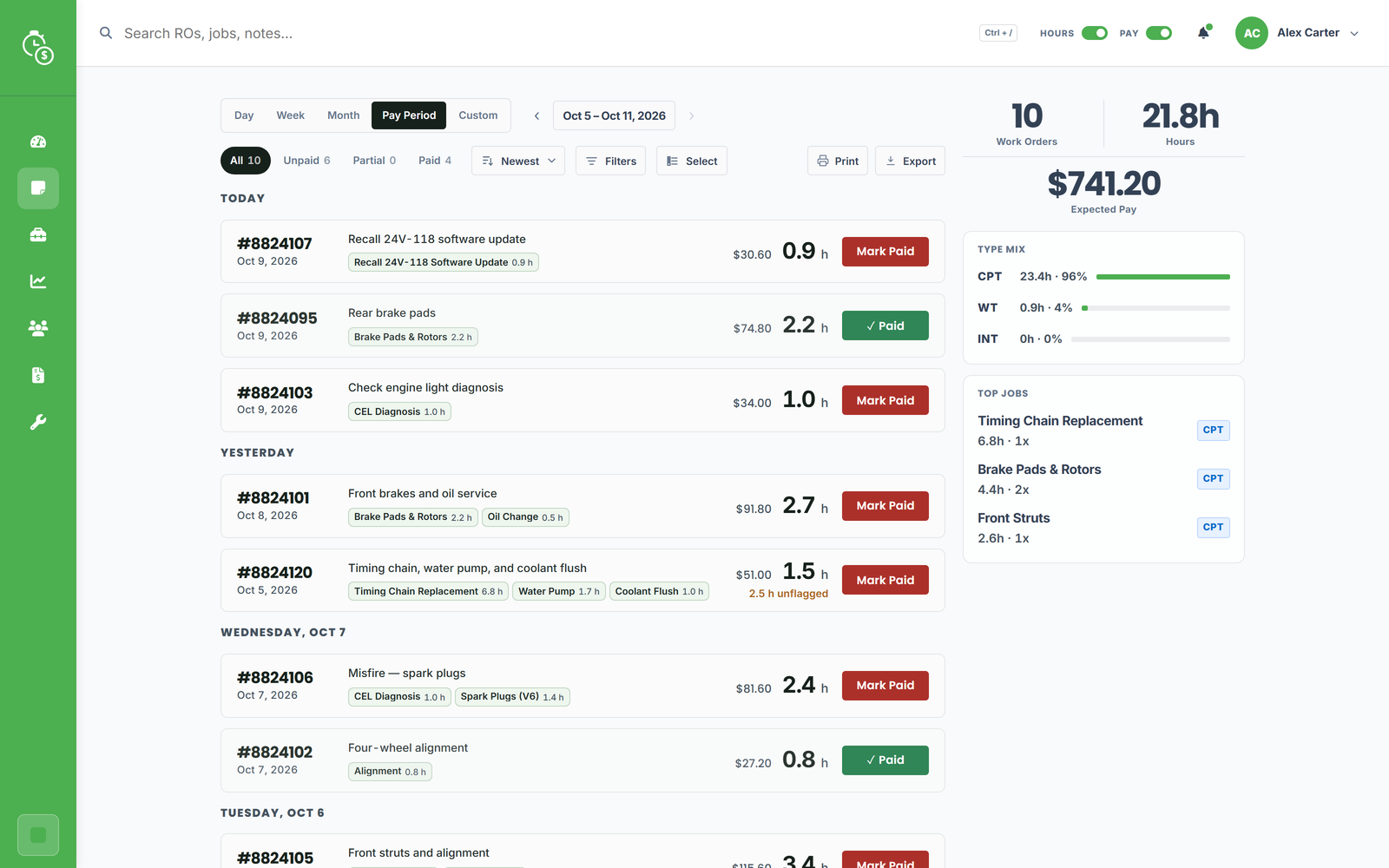Show Unpaid 6 work orders
This screenshot has width=1389, height=868.
(x=306, y=161)
